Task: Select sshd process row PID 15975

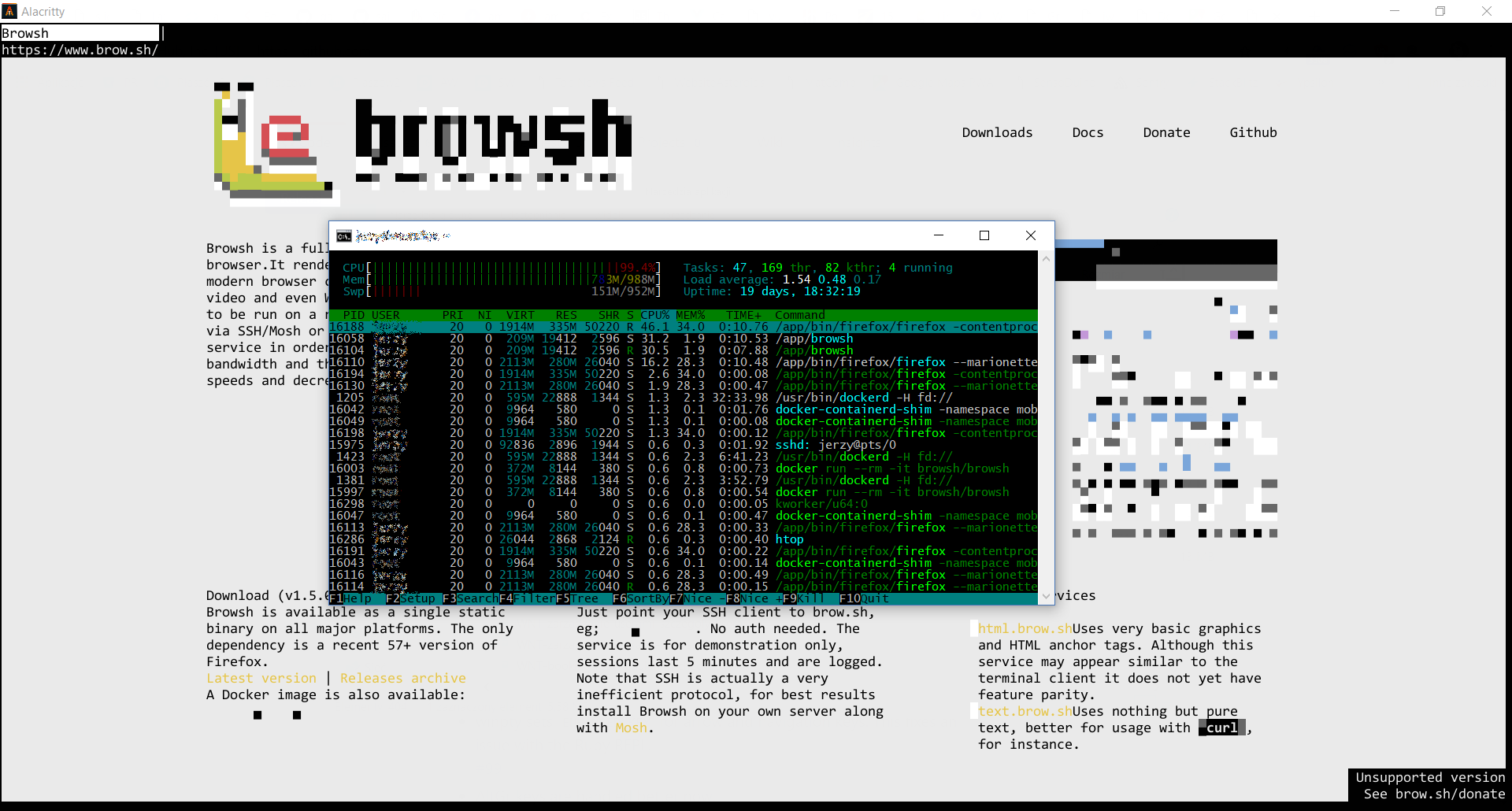Action: coord(684,445)
